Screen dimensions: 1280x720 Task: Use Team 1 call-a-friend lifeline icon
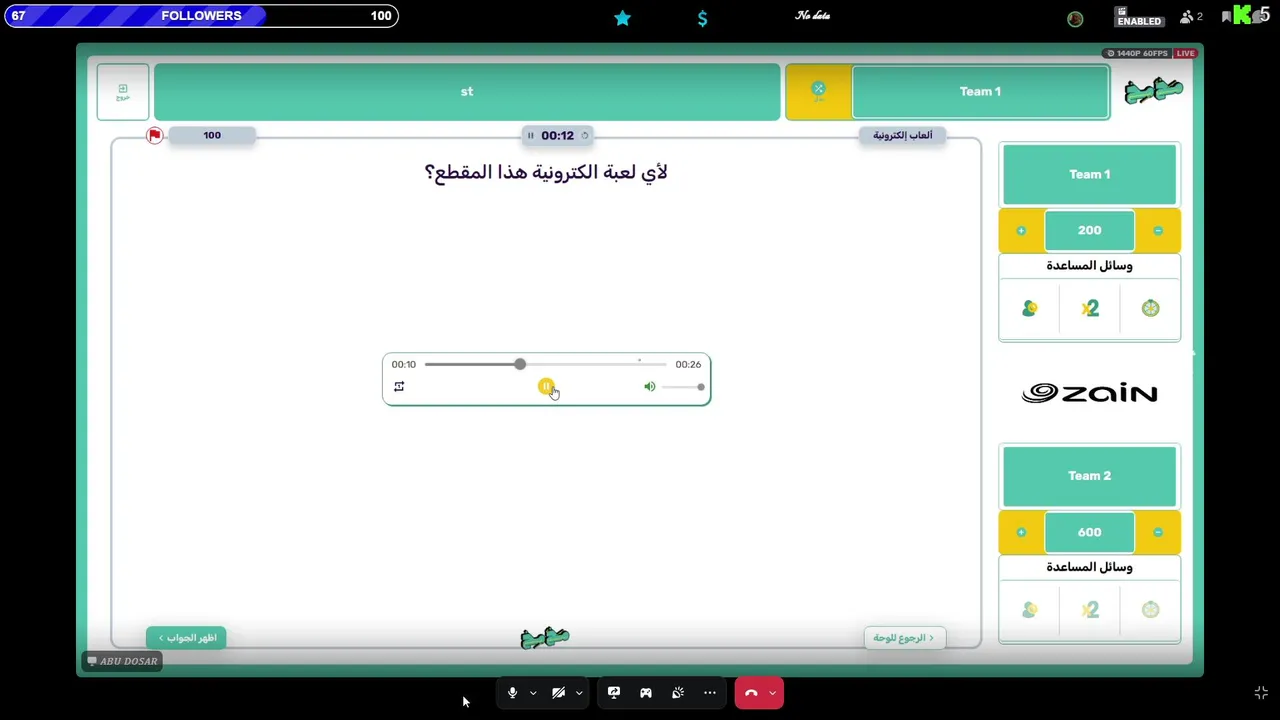(1030, 309)
